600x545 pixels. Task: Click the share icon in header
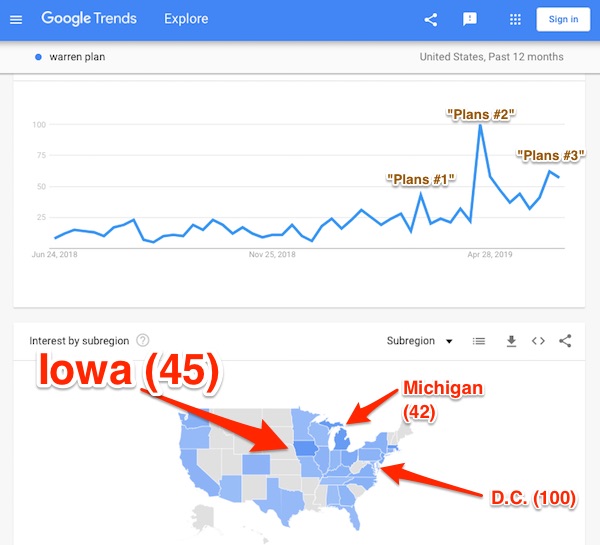tap(431, 20)
